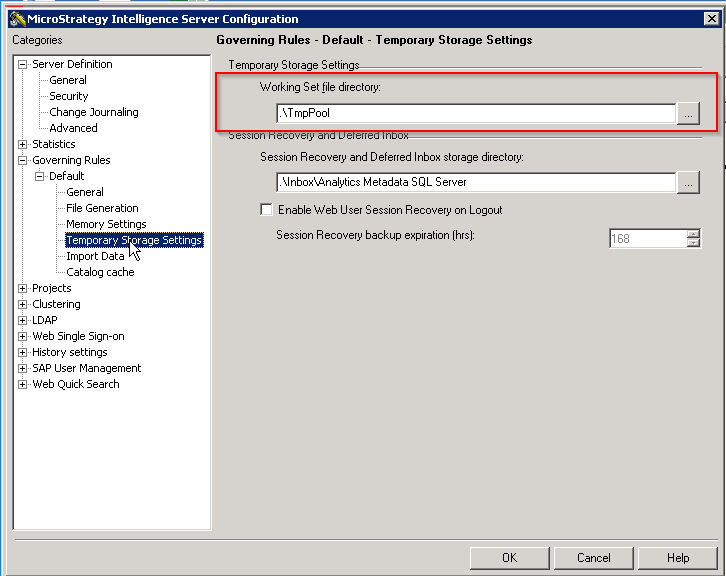The width and height of the screenshot is (726, 576).
Task: Select Memory Settings in the tree
Action: [106, 224]
